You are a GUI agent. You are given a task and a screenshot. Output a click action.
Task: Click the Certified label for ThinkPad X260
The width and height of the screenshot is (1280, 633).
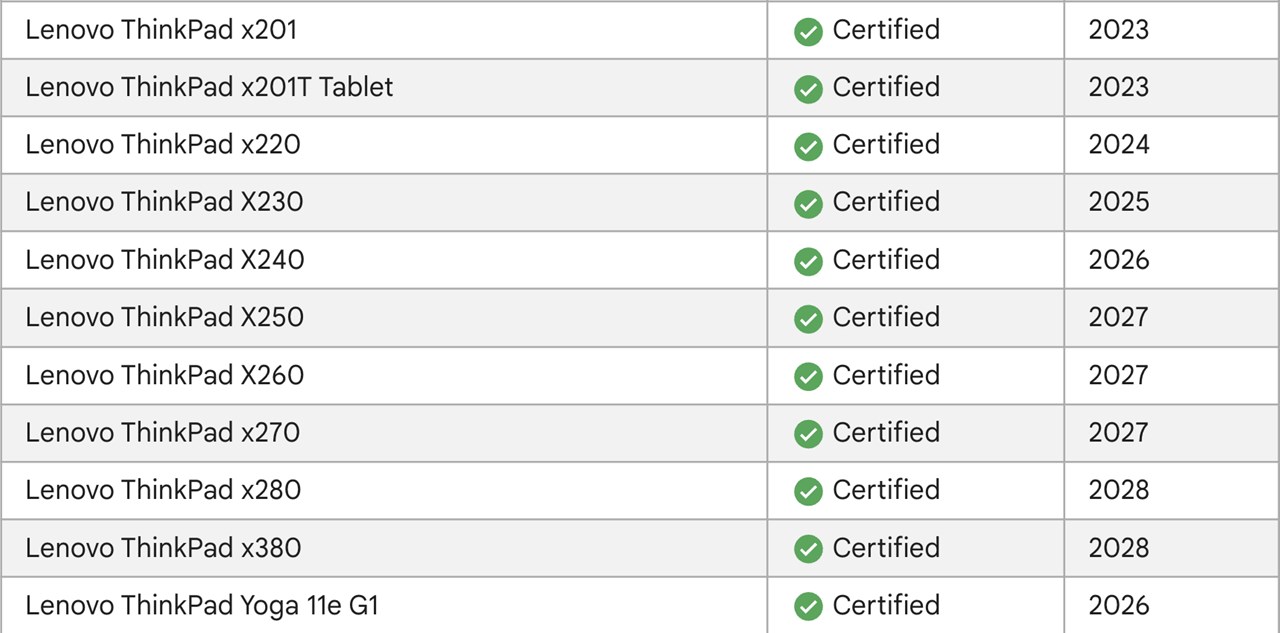[886, 375]
